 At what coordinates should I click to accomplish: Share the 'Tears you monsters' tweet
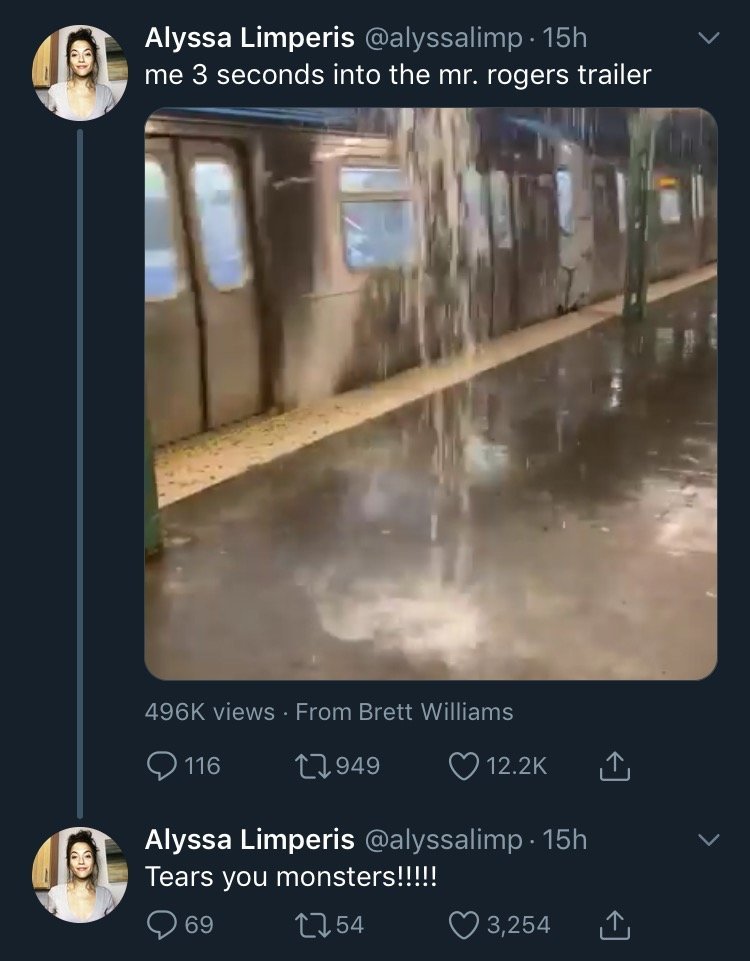click(615, 925)
